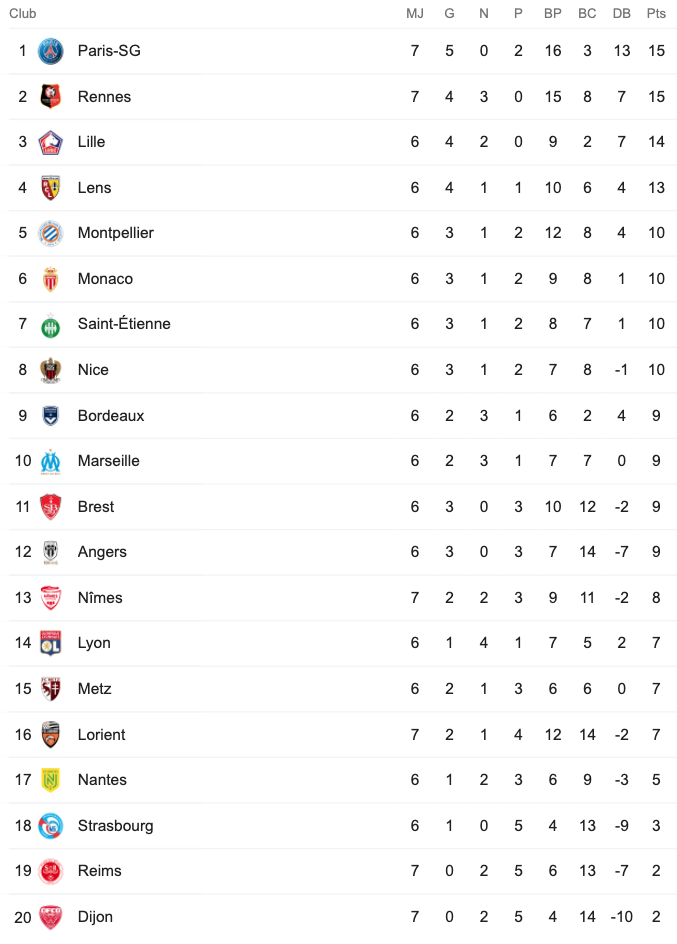The height and width of the screenshot is (944, 677).
Task: Click the Montpellier club logo
Action: click(x=51, y=234)
